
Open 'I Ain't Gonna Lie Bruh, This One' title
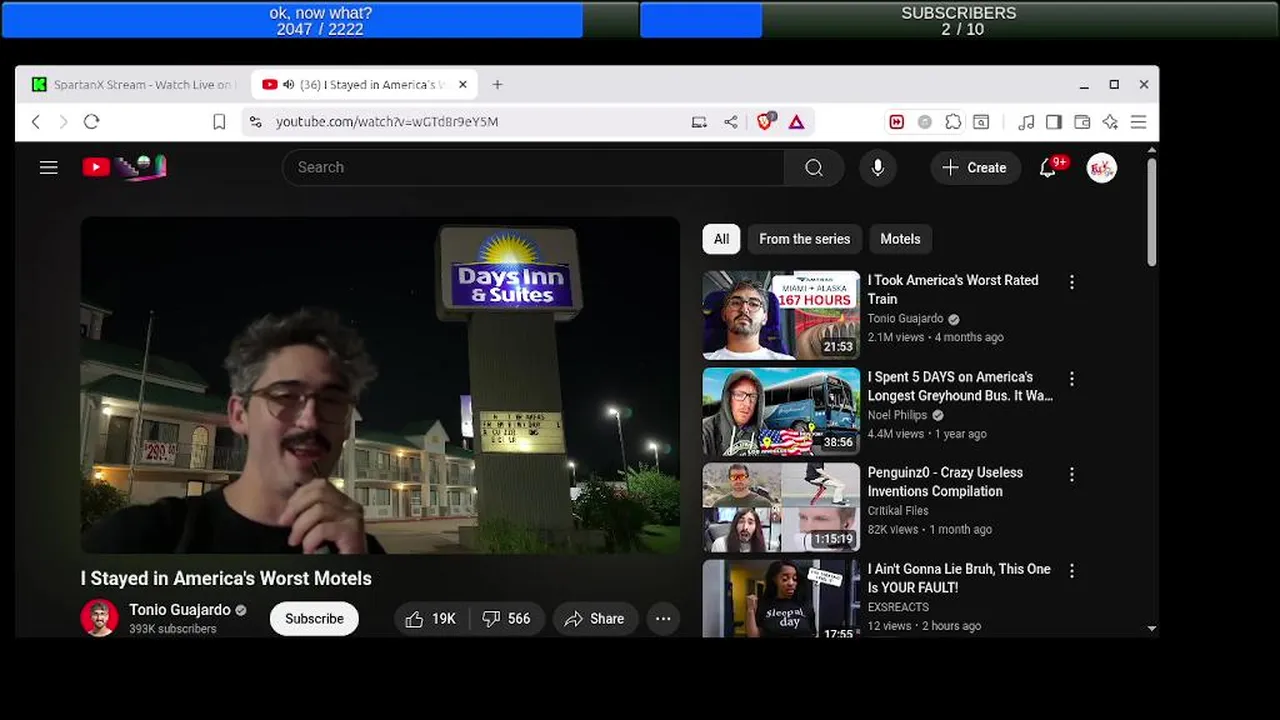click(959, 578)
